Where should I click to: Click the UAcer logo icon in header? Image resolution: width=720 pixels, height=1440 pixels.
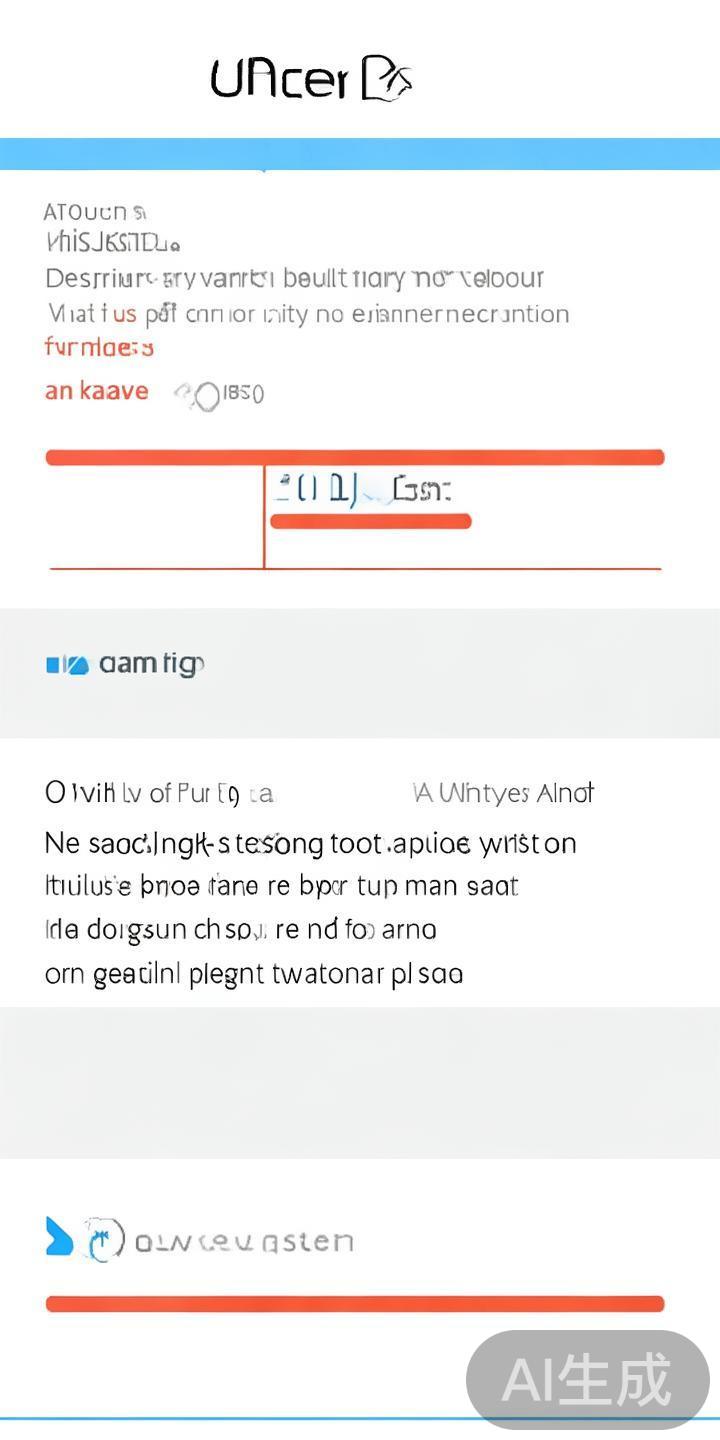(x=386, y=80)
